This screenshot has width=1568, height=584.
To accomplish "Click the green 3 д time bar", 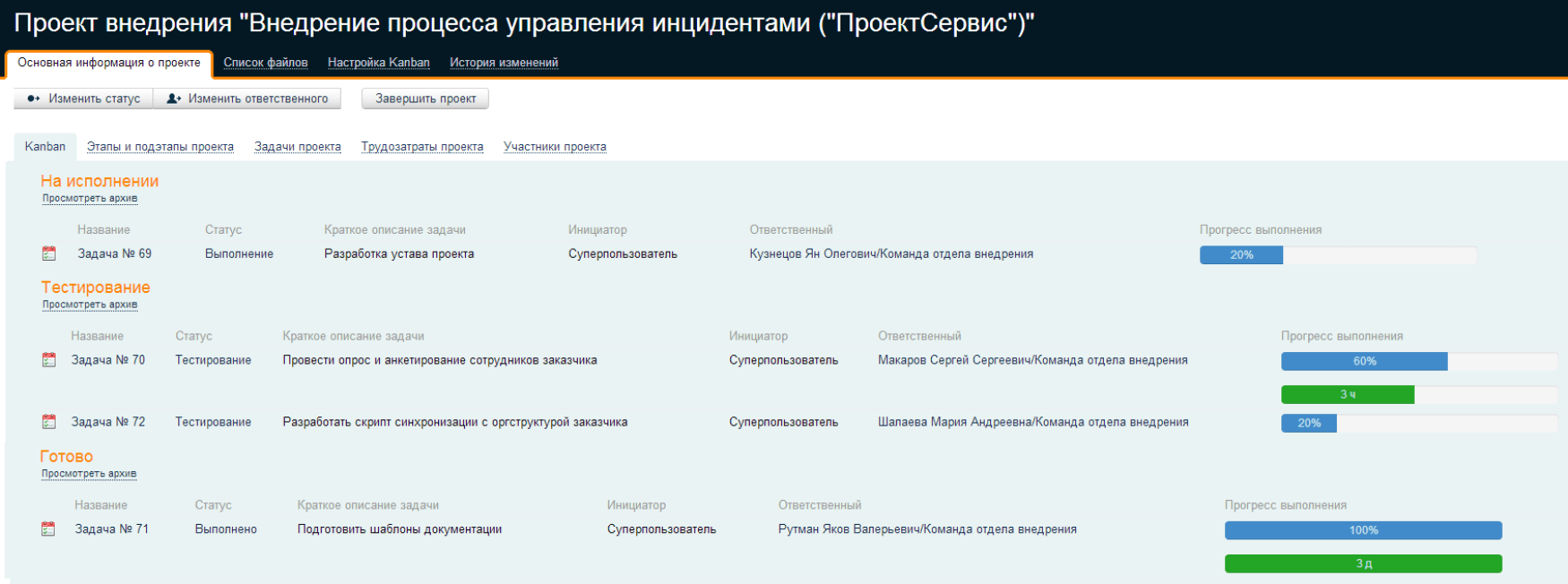I will click(1363, 563).
